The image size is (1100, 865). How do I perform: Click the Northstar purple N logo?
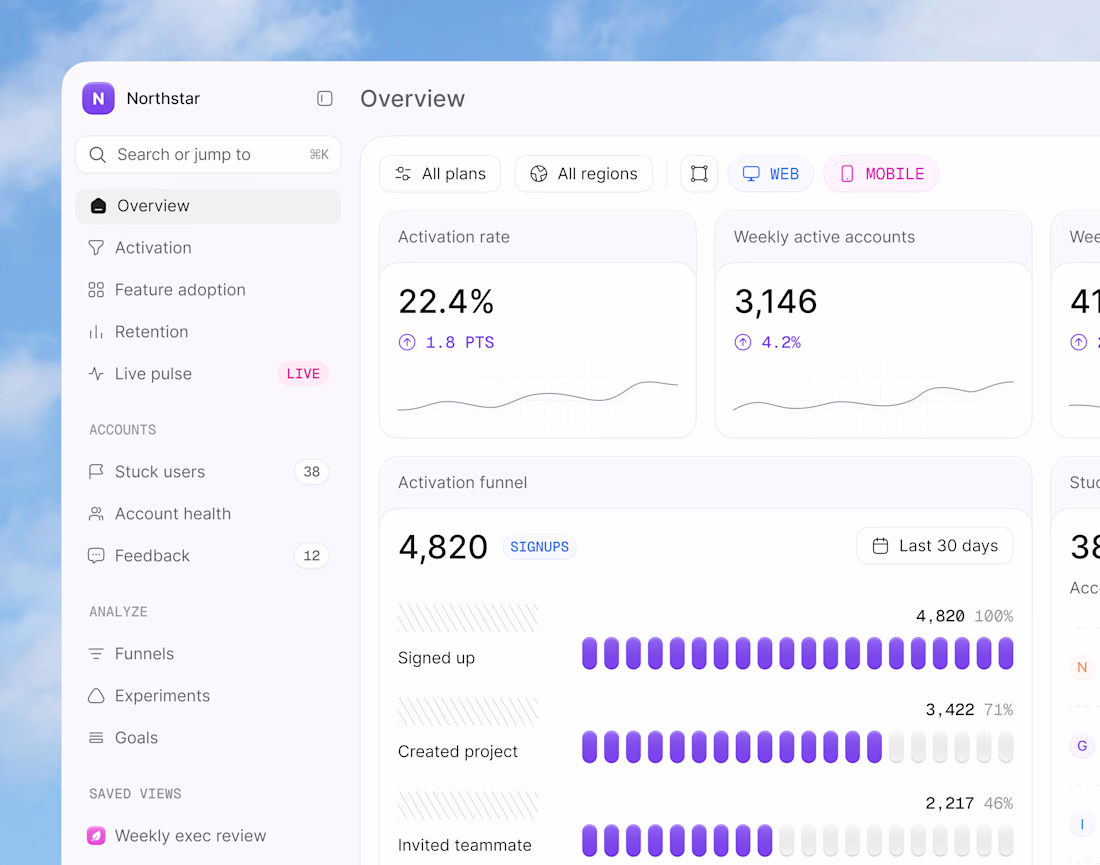pyautogui.click(x=98, y=98)
